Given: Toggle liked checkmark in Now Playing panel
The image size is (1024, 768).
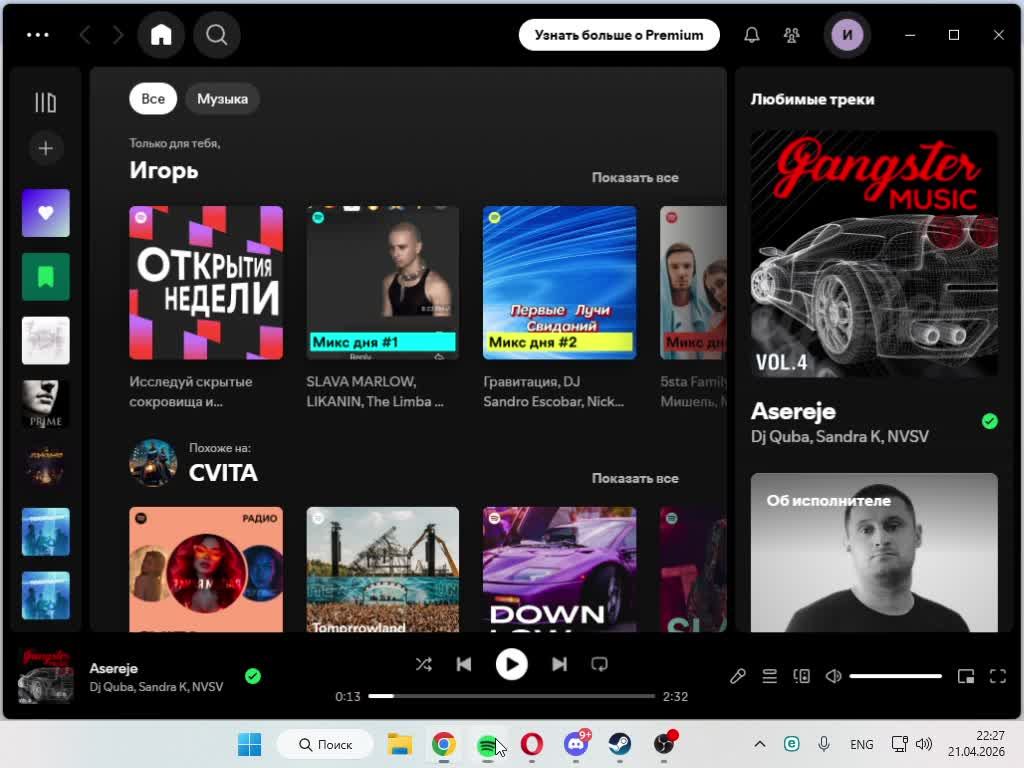Looking at the screenshot, I should (x=989, y=421).
